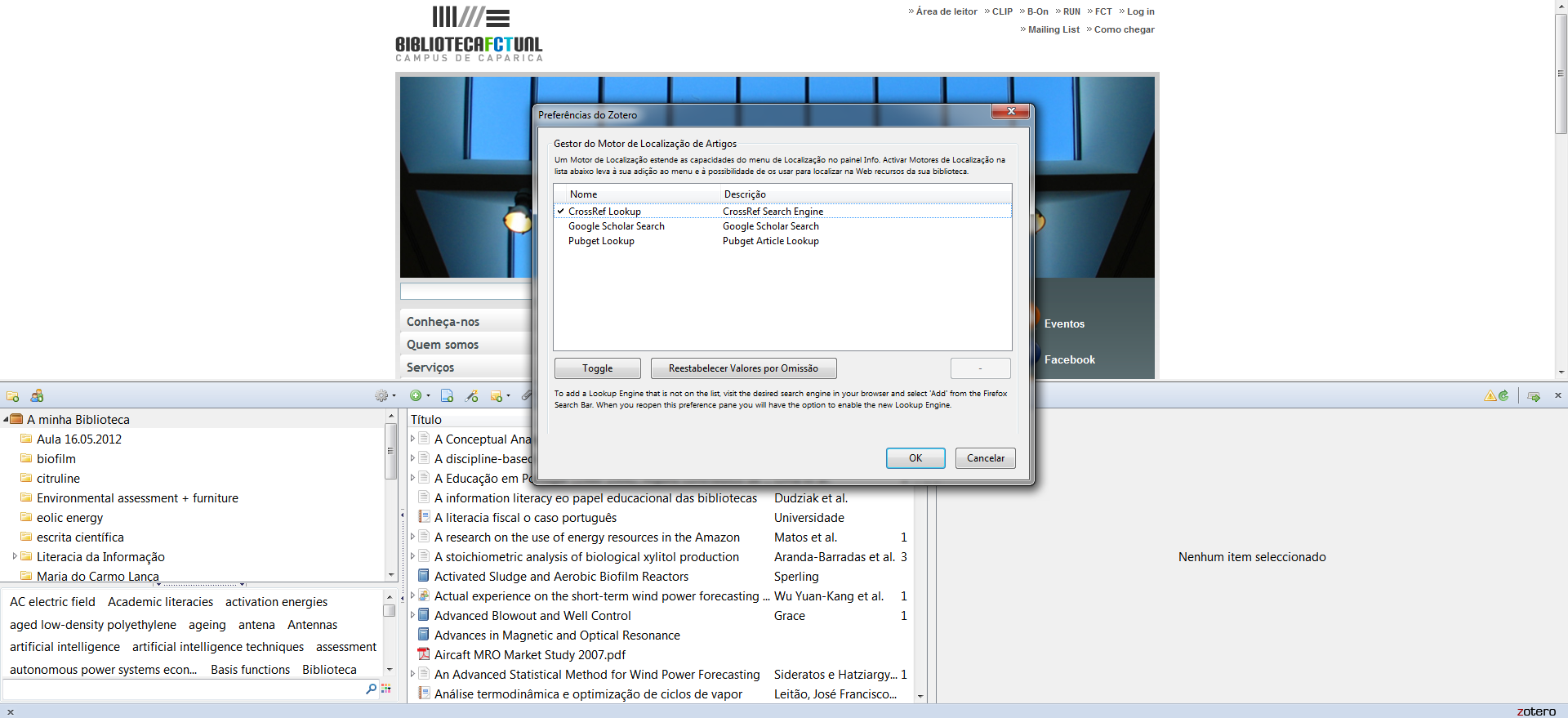Open the Log in link
The height and width of the screenshot is (718, 1568).
(x=1141, y=11)
